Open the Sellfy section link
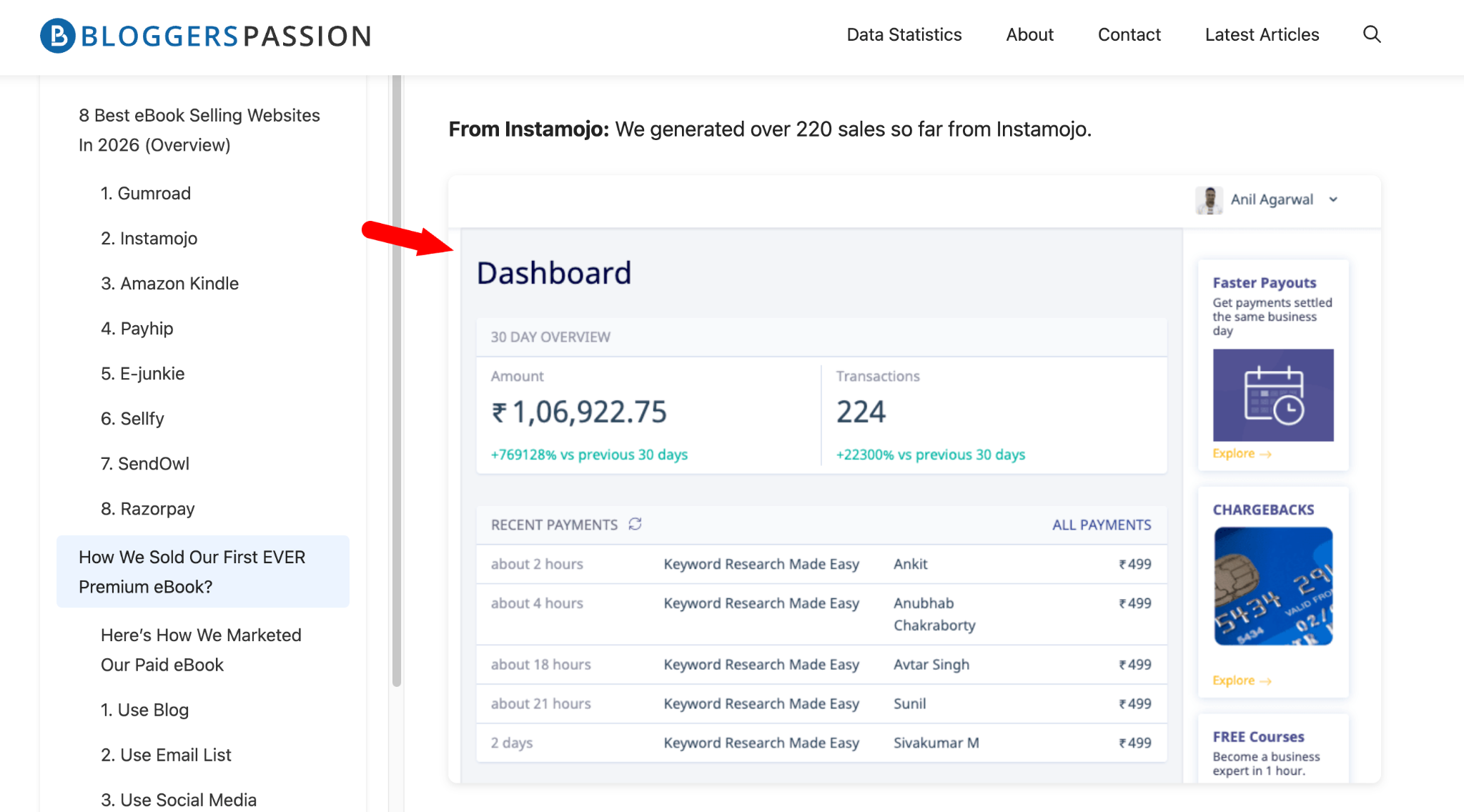The height and width of the screenshot is (812, 1464). 132,418
